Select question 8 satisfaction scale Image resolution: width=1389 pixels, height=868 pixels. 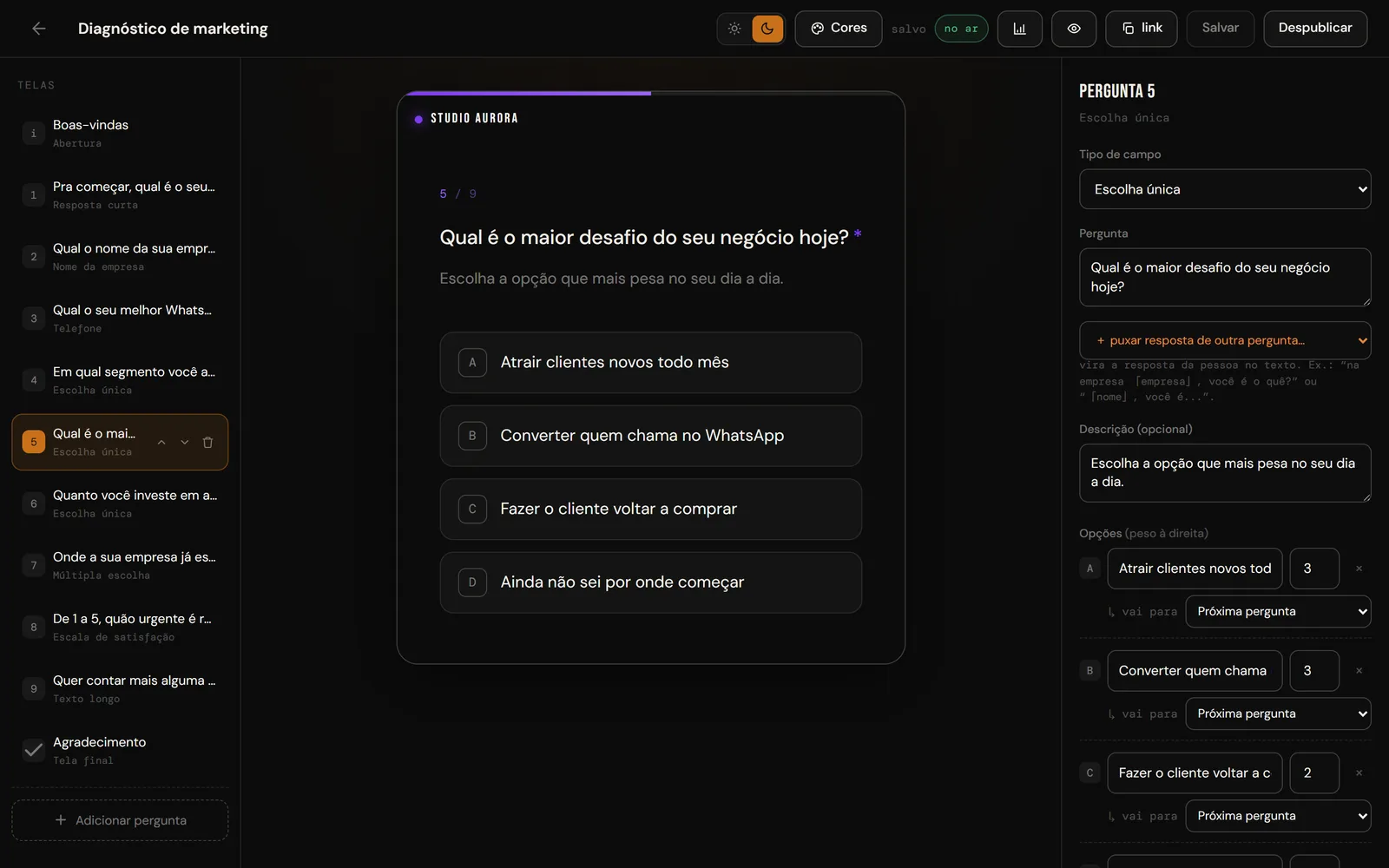tap(120, 627)
